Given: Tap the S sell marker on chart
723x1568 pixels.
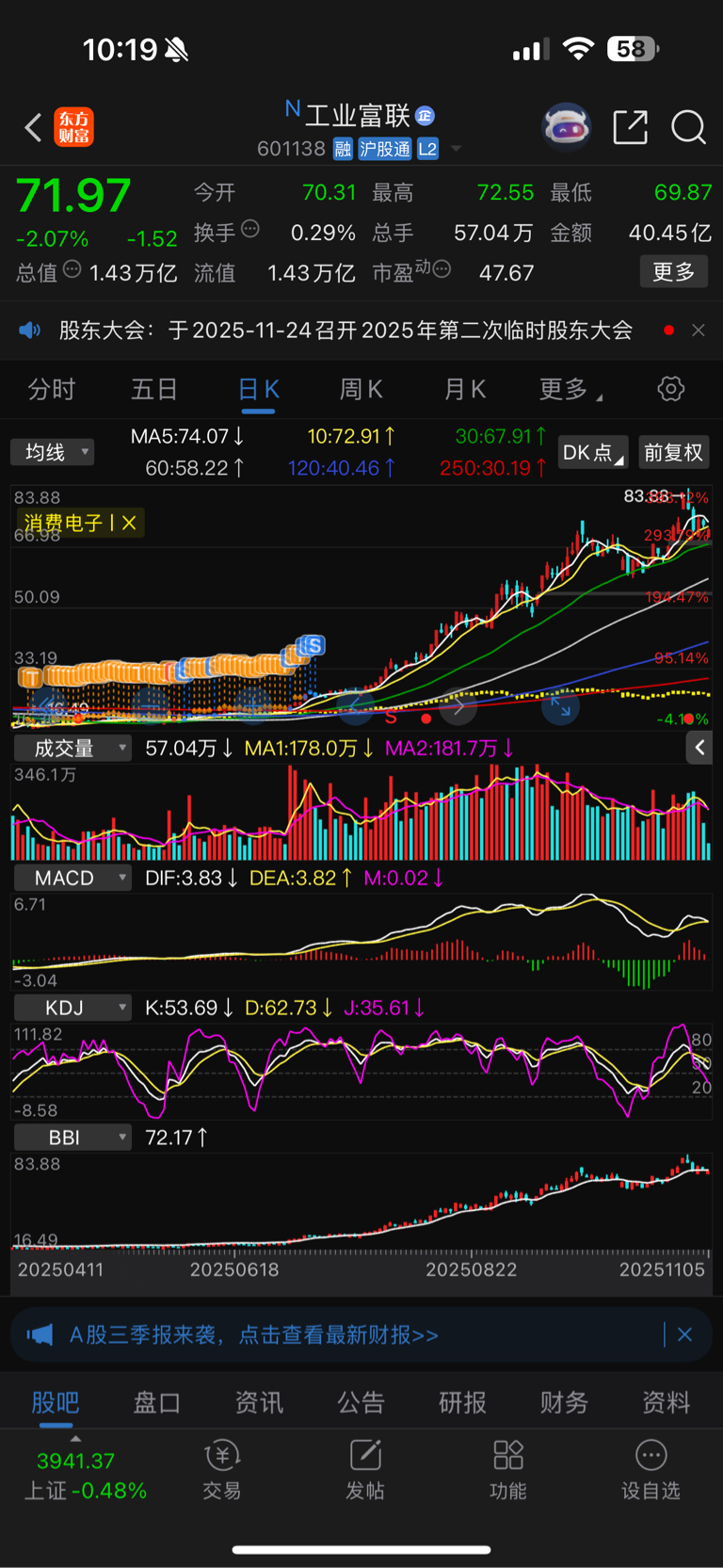Looking at the screenshot, I should (313, 645).
